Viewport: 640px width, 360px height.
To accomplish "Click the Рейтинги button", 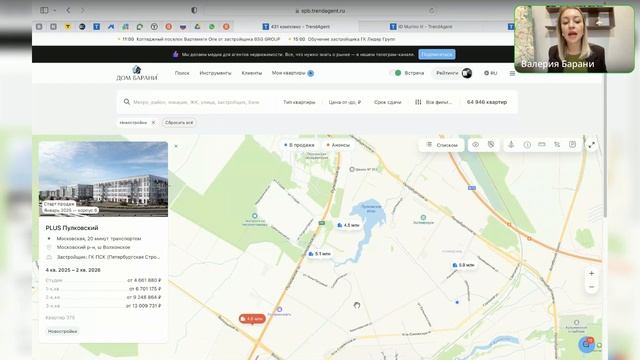I will (x=453, y=73).
